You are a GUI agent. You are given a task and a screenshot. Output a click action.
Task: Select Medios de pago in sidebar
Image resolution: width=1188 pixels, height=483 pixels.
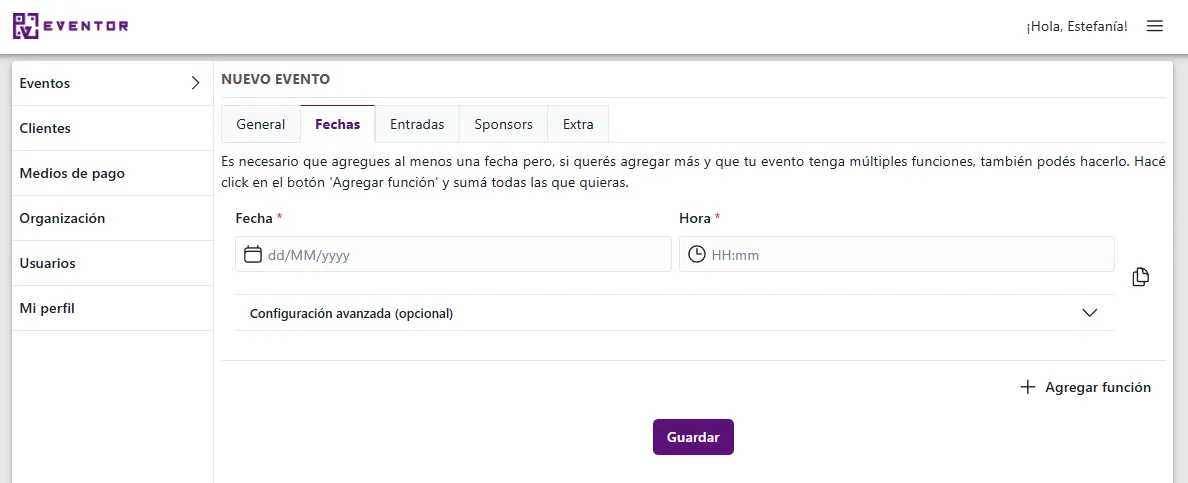click(x=113, y=173)
